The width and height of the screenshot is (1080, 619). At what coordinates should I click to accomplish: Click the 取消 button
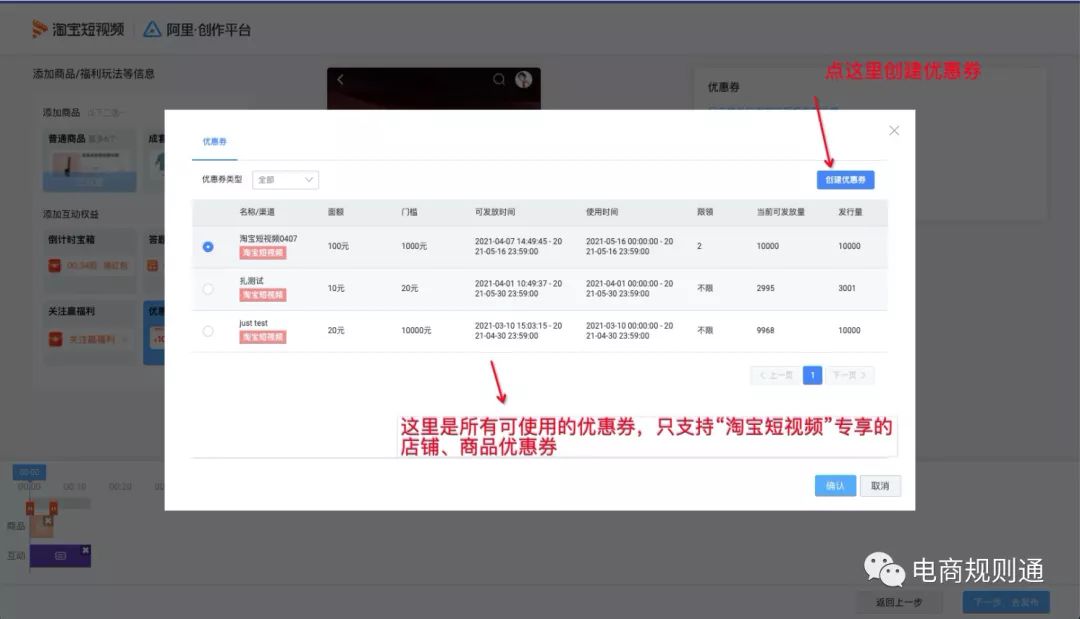click(880, 486)
